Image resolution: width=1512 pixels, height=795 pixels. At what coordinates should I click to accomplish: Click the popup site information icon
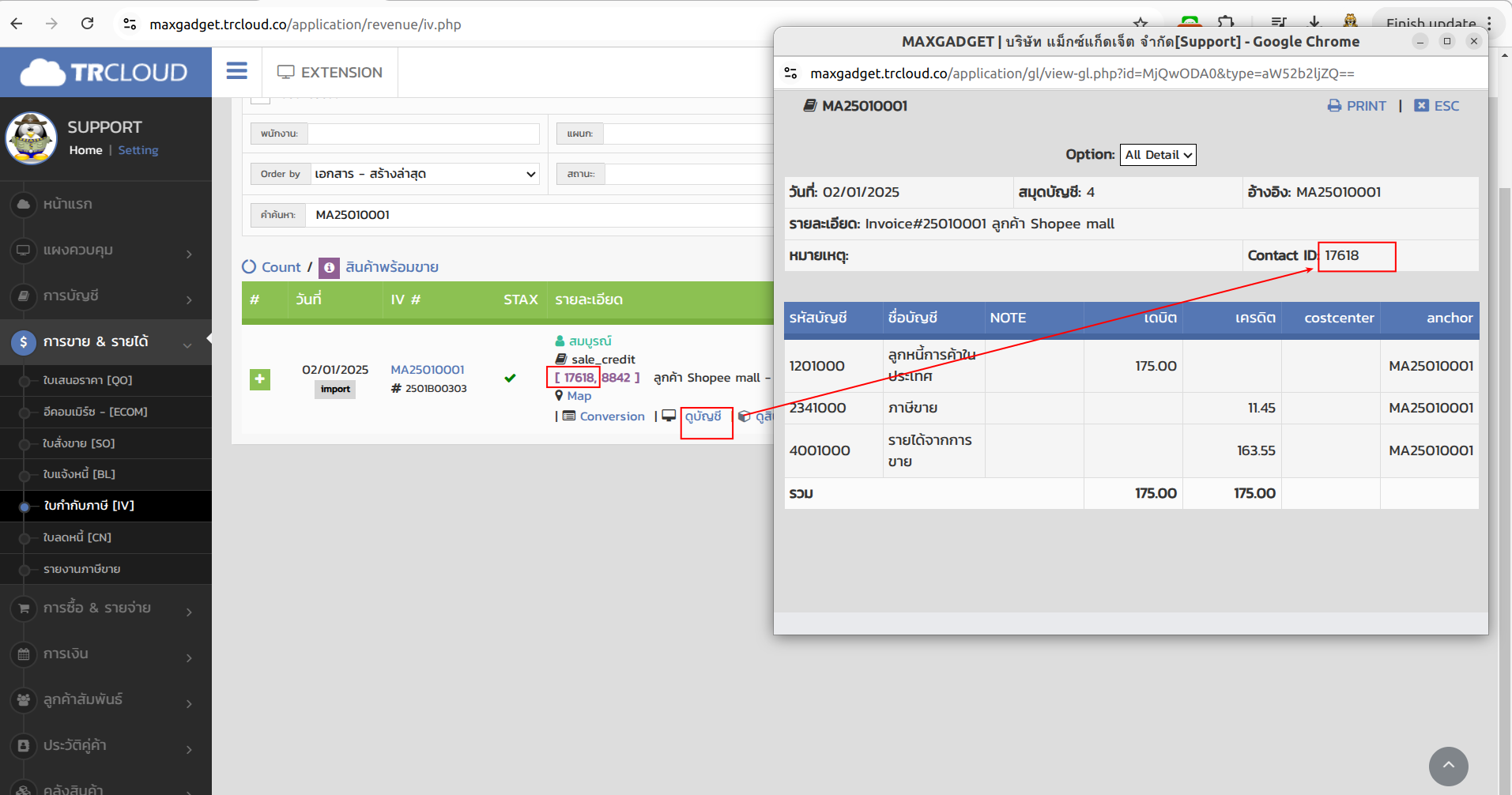[790, 73]
